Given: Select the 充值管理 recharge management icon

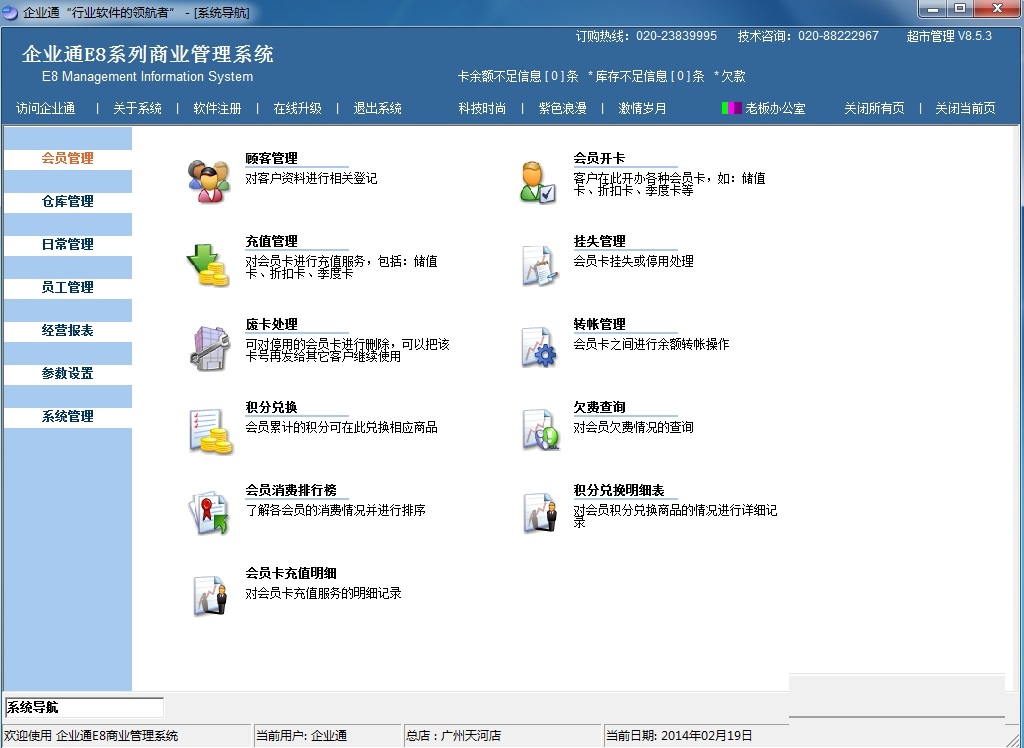Looking at the screenshot, I should tap(207, 262).
